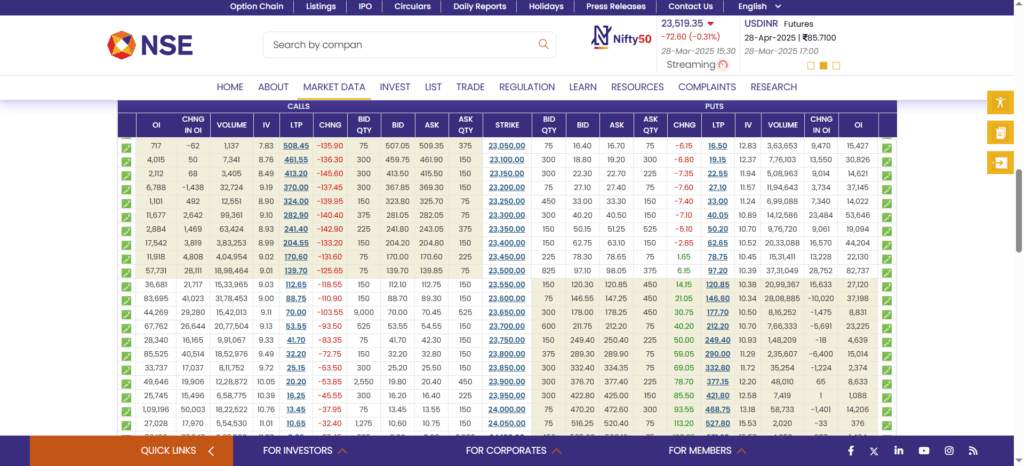Viewport: 1024px width, 466px height.
Task: Expand the For Members footer menu
Action: (x=709, y=450)
